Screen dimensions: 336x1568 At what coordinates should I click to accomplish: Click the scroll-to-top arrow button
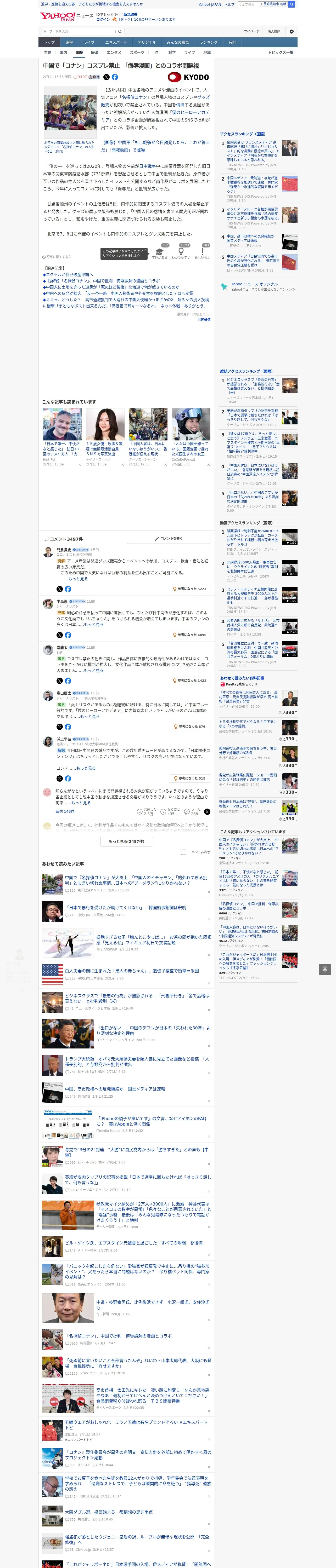coord(325,969)
